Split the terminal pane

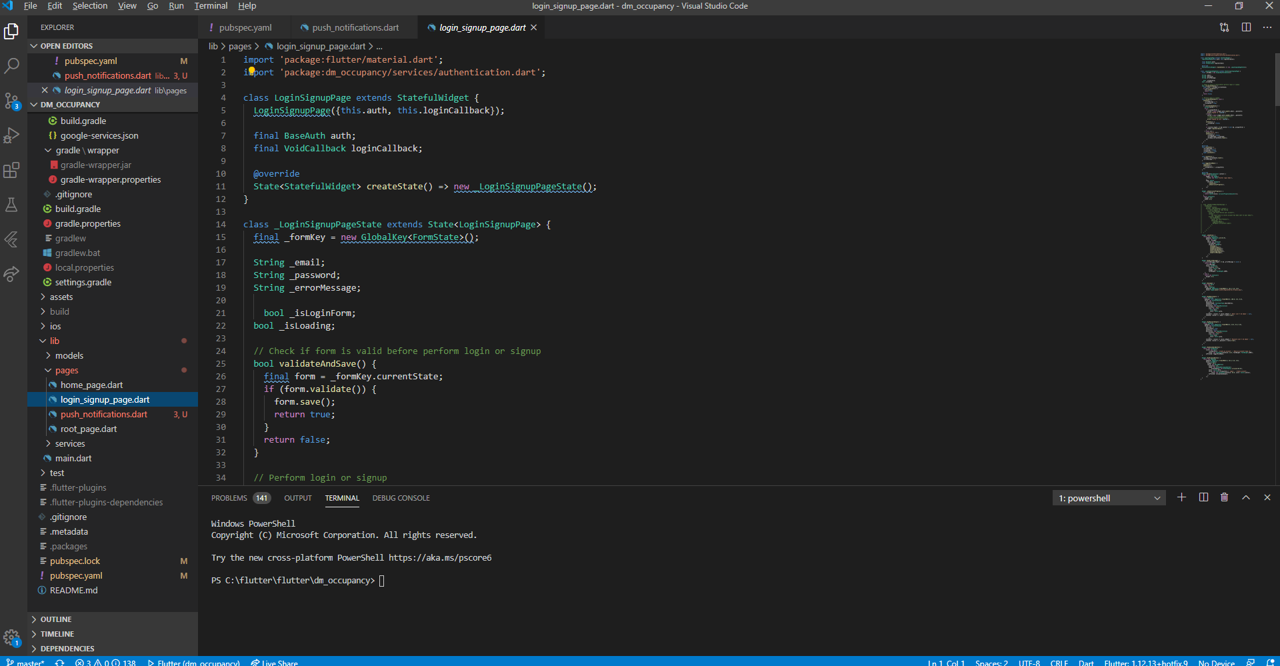[1203, 497]
